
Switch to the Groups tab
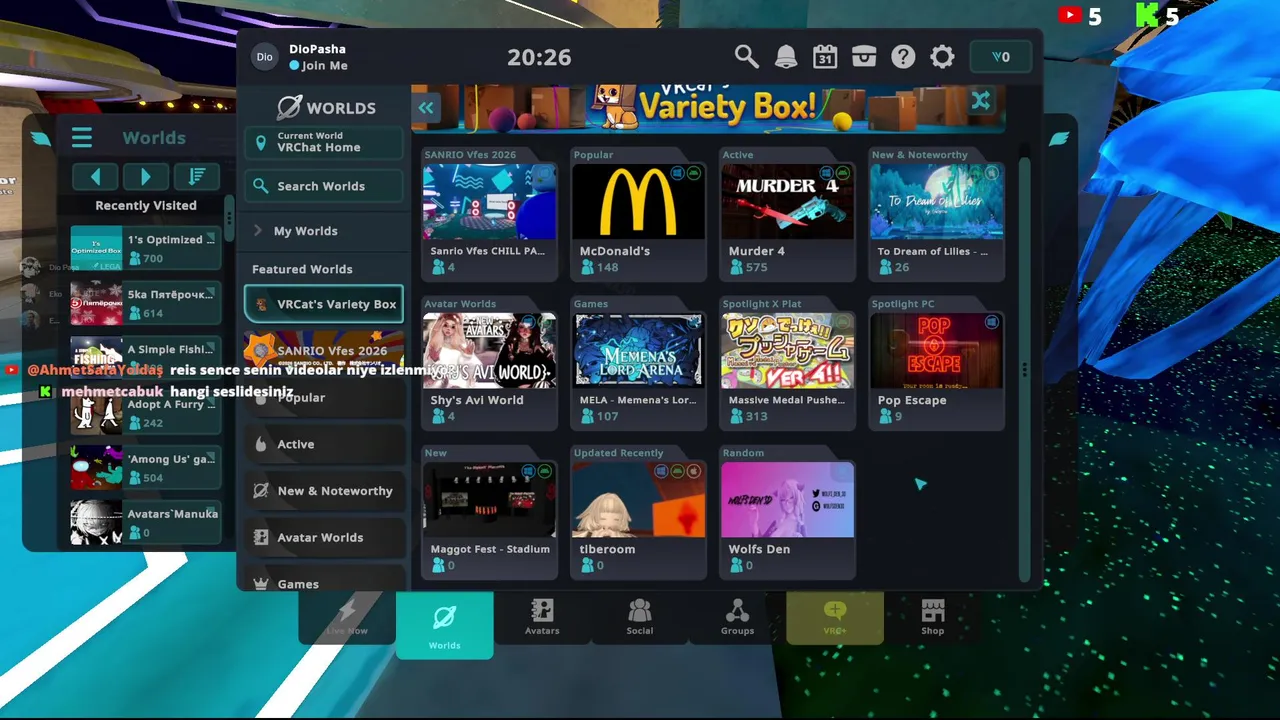pyautogui.click(x=737, y=617)
